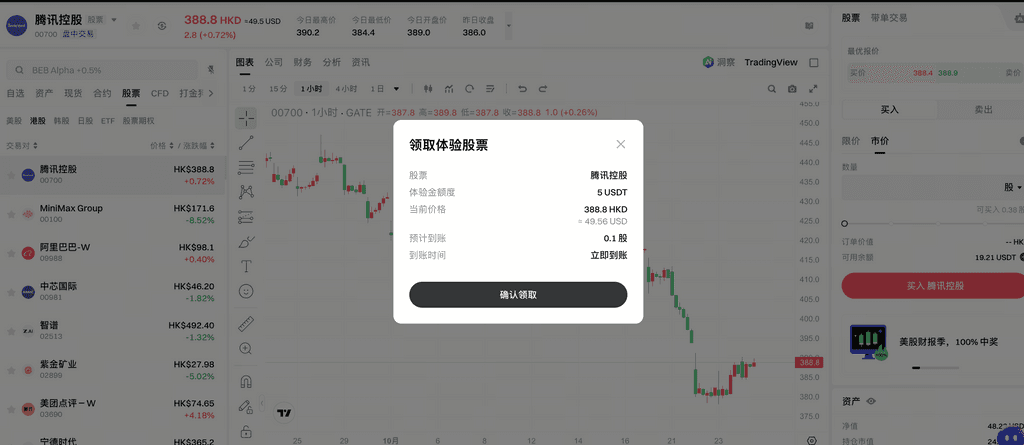Viewport: 1024px width, 445px height.
Task: Toggle magnet mode on chart
Action: 246,381
